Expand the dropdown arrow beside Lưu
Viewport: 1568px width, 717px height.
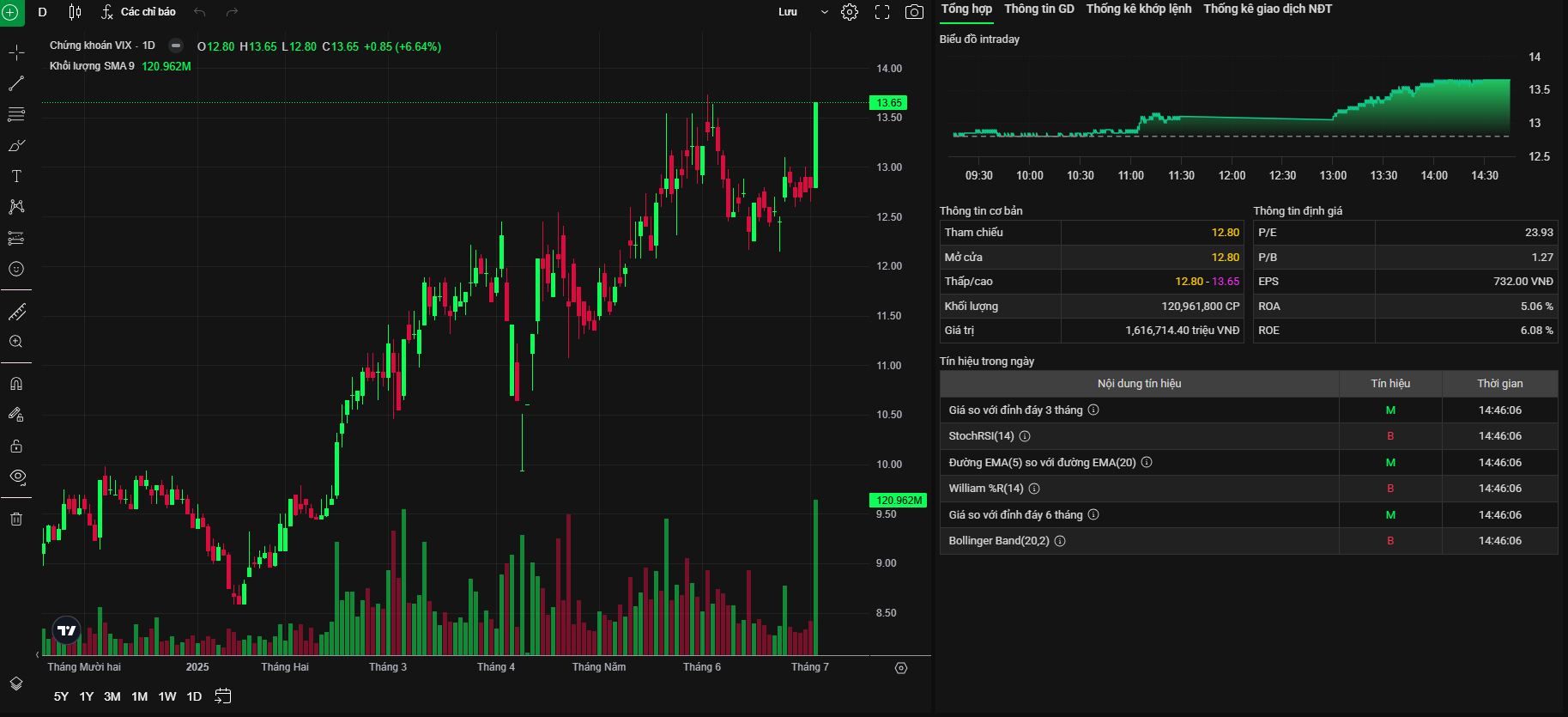825,12
